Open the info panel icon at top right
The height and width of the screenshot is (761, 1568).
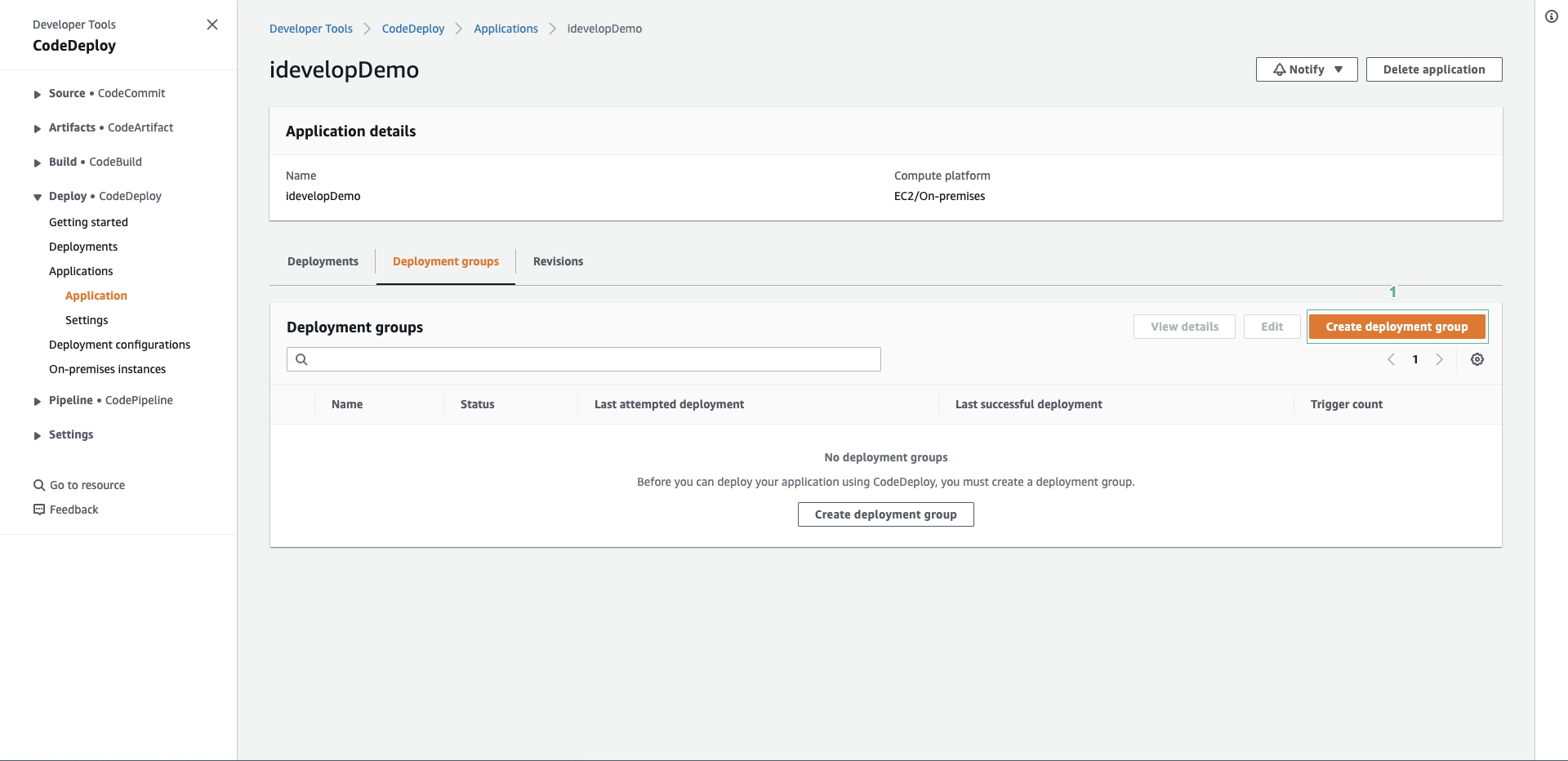coord(1552,16)
